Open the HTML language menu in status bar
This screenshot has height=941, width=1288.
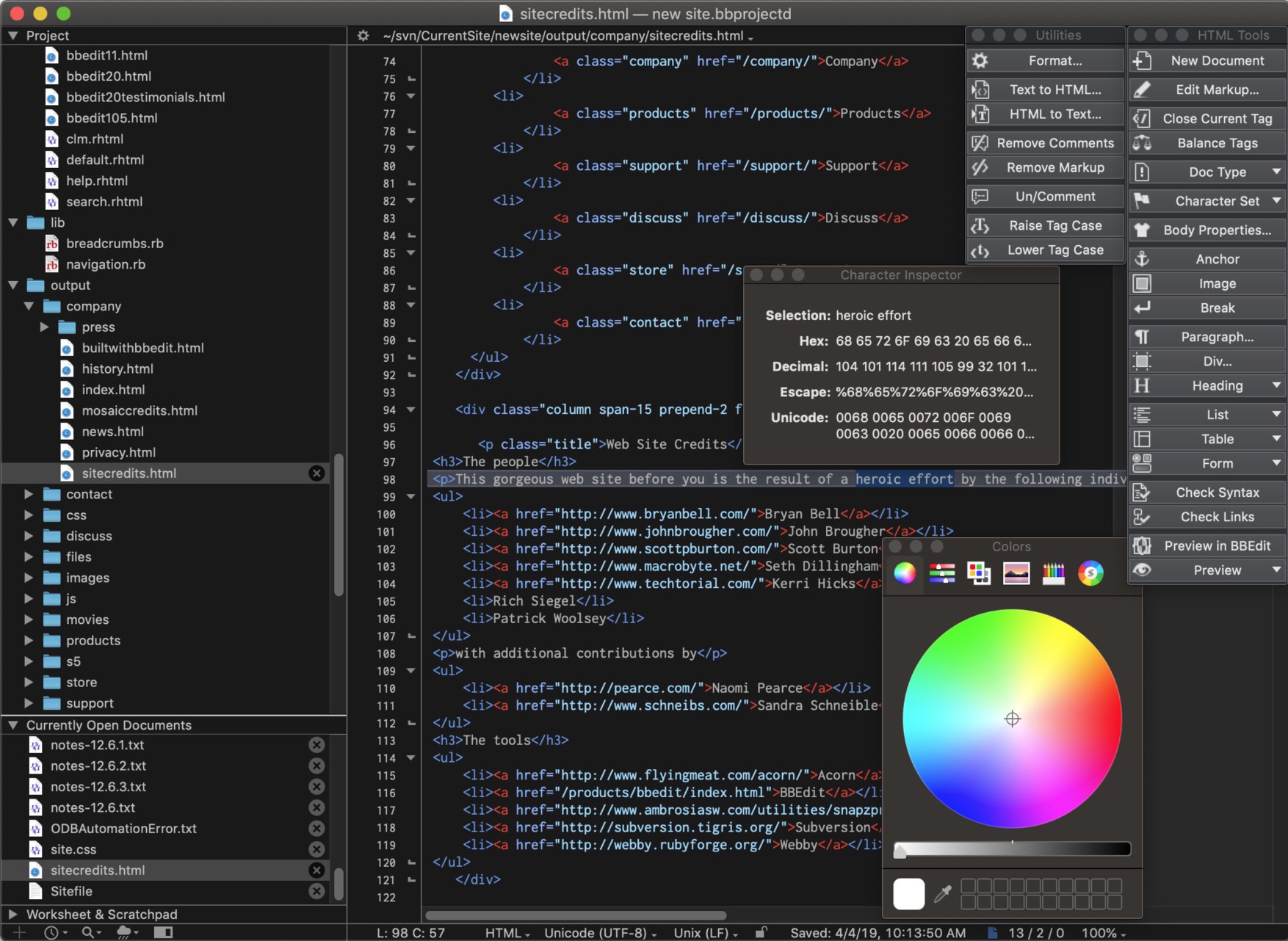pyautogui.click(x=507, y=933)
